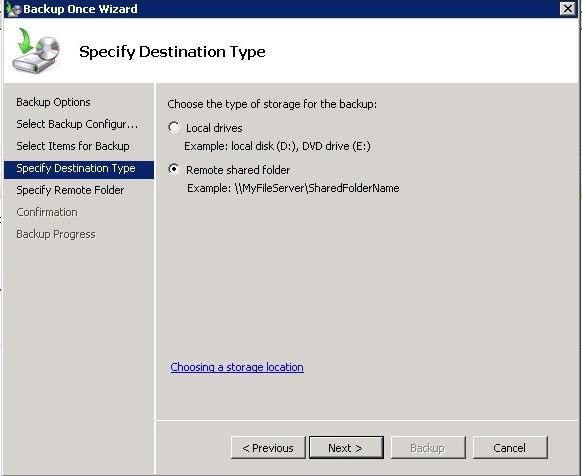Close the Backup Once Wizard window
582x476 pixels.
point(568,9)
